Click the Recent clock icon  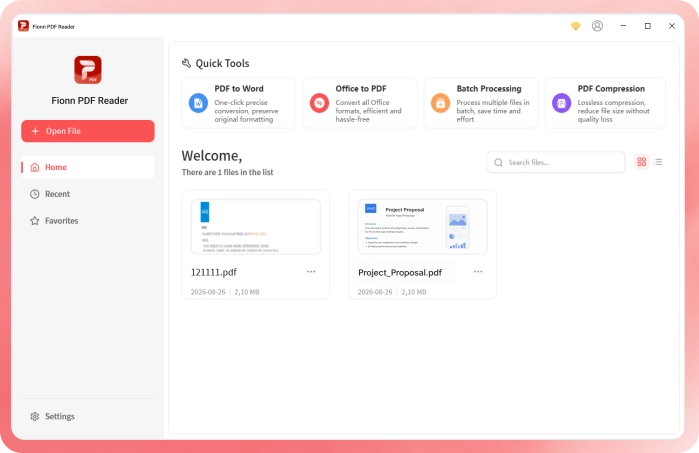35,194
